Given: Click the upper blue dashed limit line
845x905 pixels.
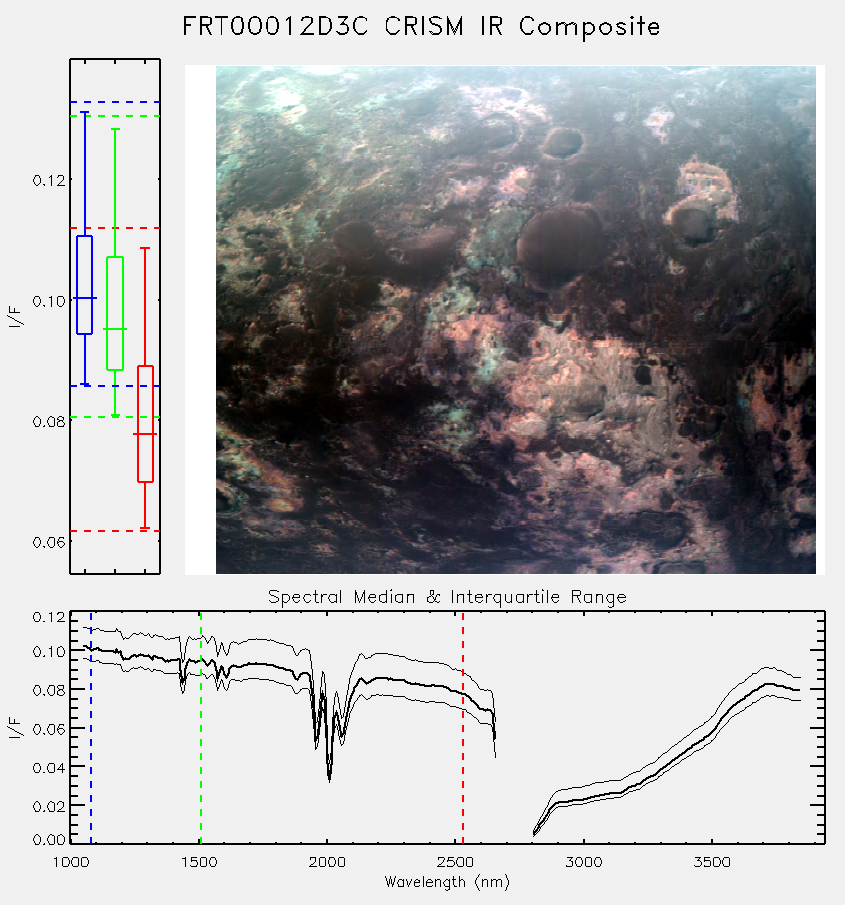Looking at the screenshot, I should point(115,102).
